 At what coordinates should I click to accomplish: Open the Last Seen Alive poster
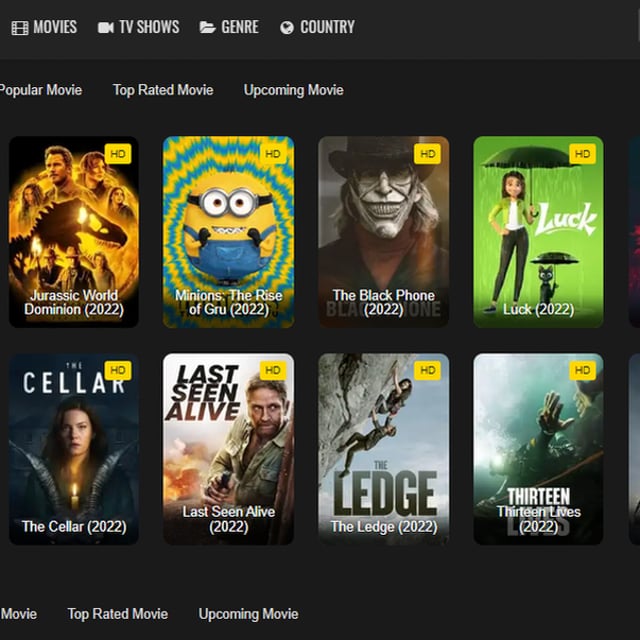(229, 449)
